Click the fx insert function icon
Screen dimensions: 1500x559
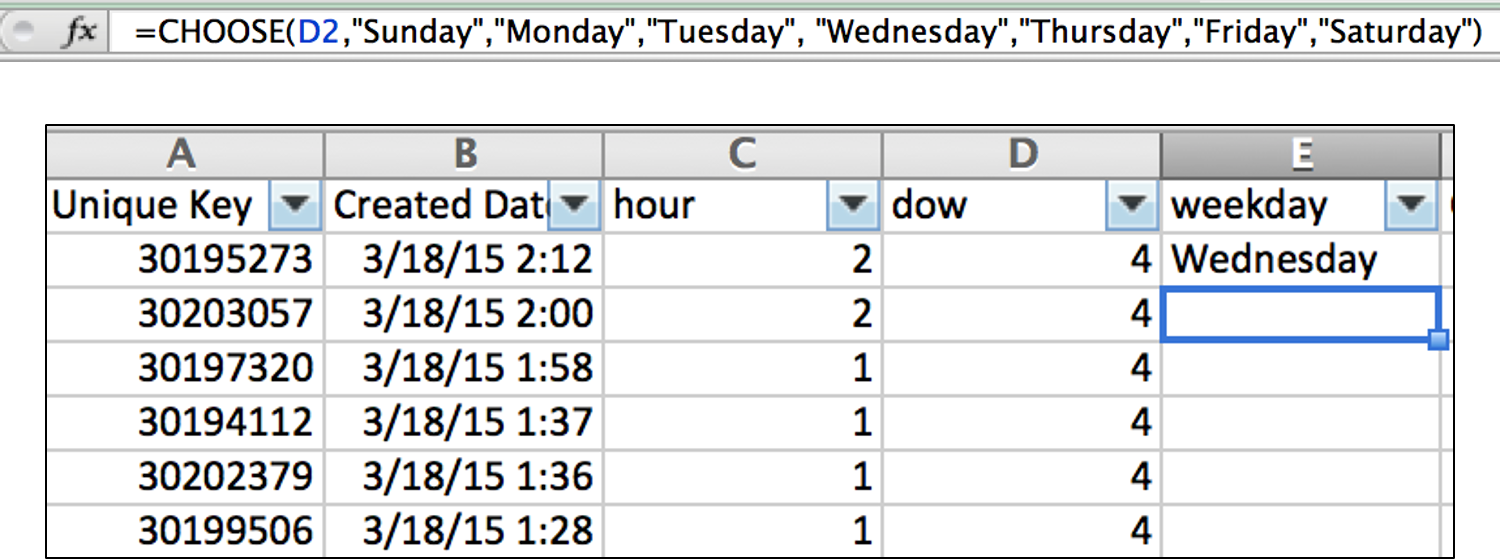[80, 32]
